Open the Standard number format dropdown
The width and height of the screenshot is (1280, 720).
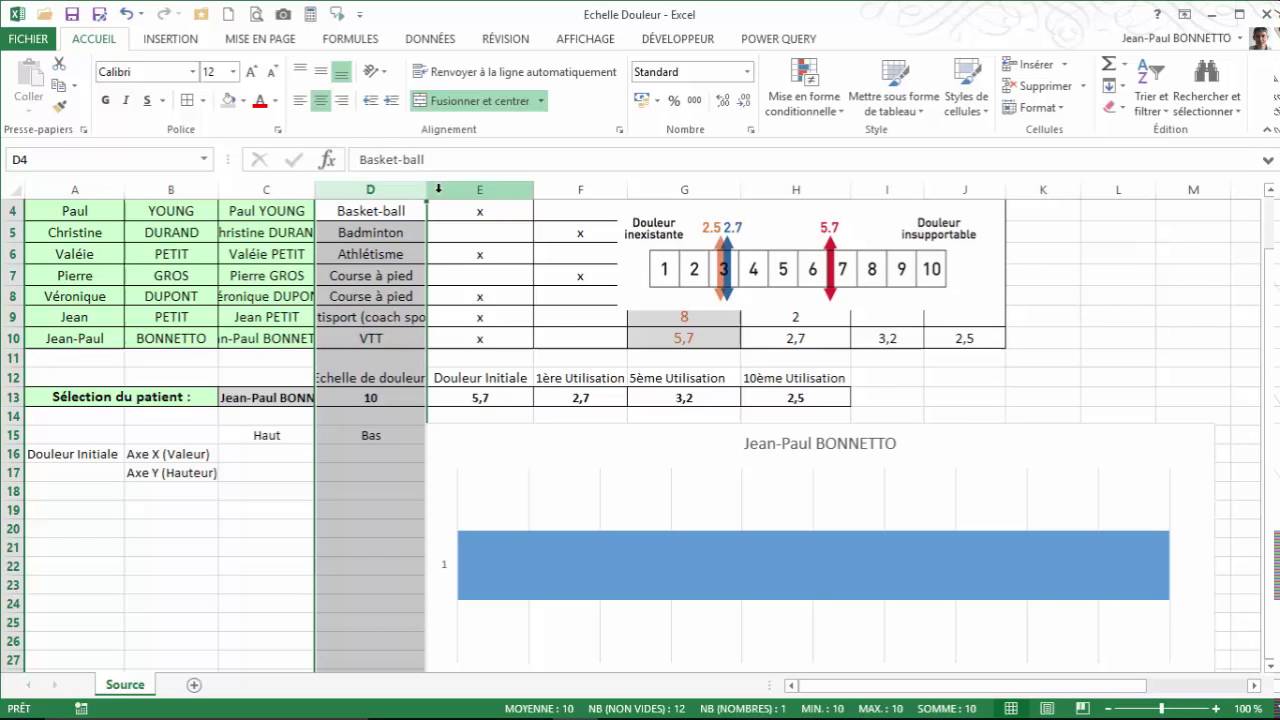pyautogui.click(x=747, y=72)
